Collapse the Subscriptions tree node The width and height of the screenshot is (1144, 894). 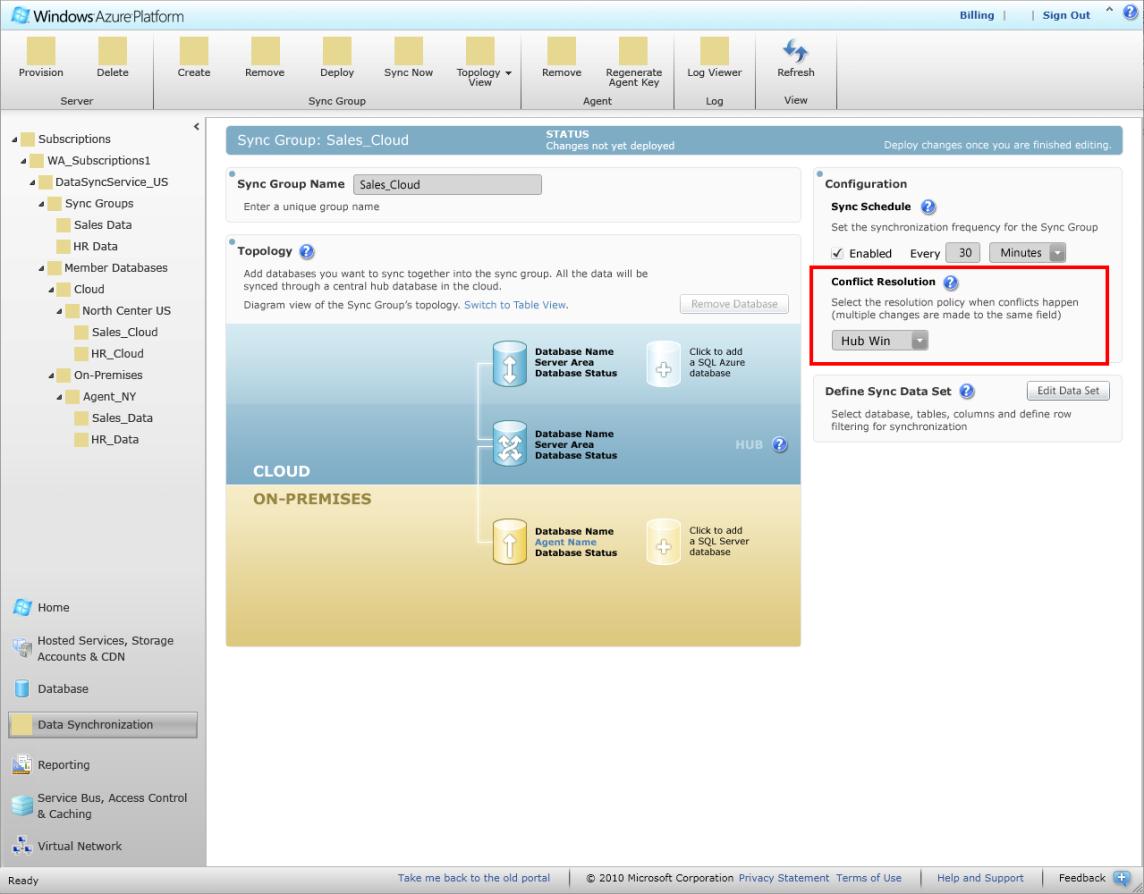[15, 139]
